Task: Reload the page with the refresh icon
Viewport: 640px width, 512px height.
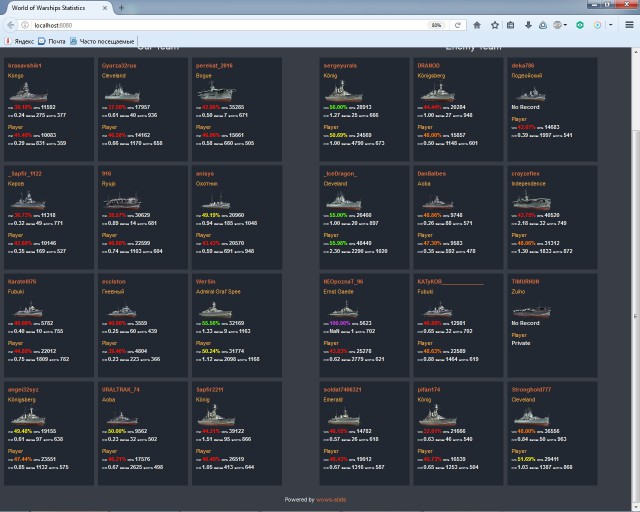Action: [x=458, y=25]
